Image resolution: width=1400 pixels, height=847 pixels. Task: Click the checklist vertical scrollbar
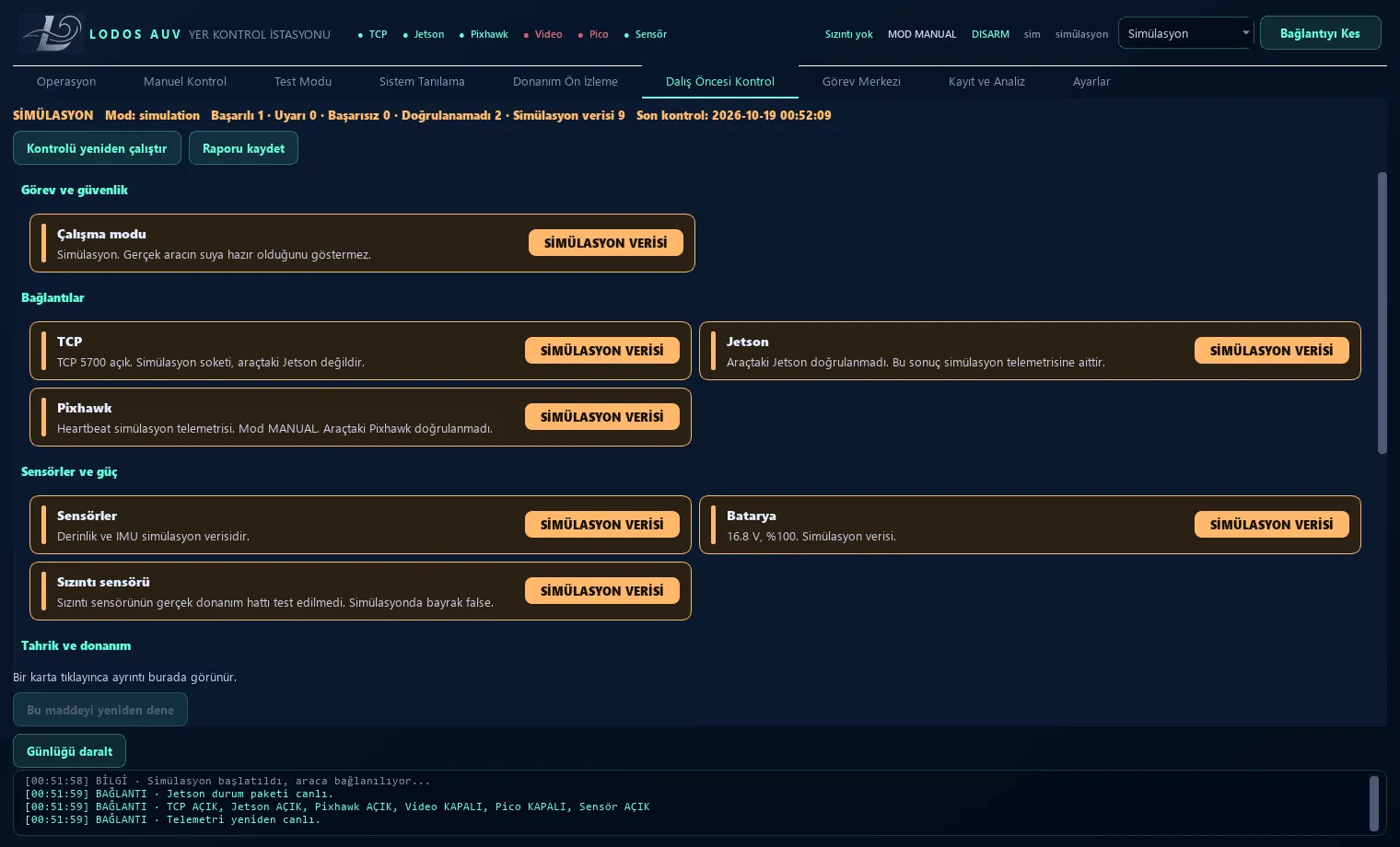pos(1382,313)
